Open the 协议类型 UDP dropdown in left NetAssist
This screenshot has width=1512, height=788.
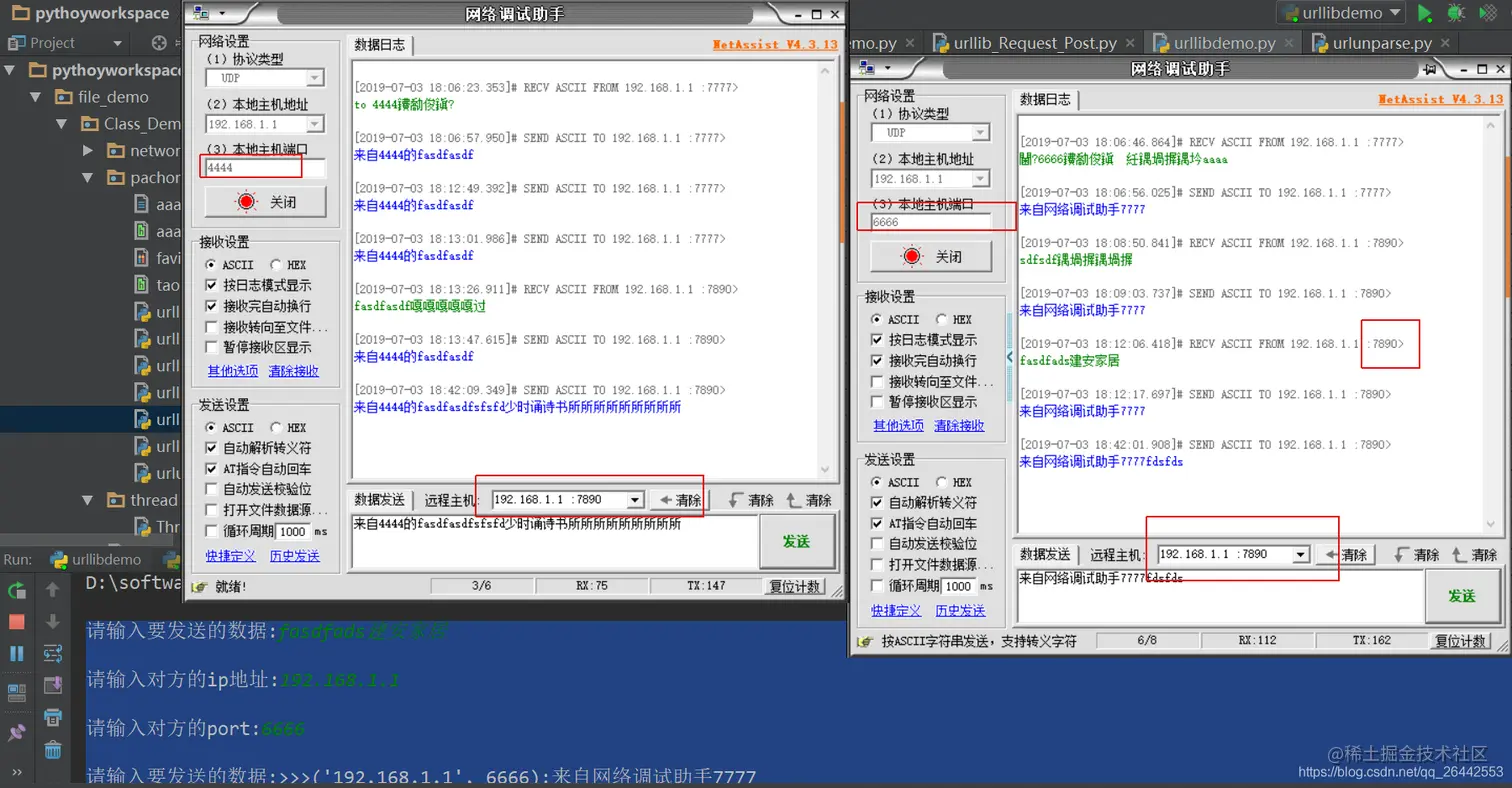point(315,78)
